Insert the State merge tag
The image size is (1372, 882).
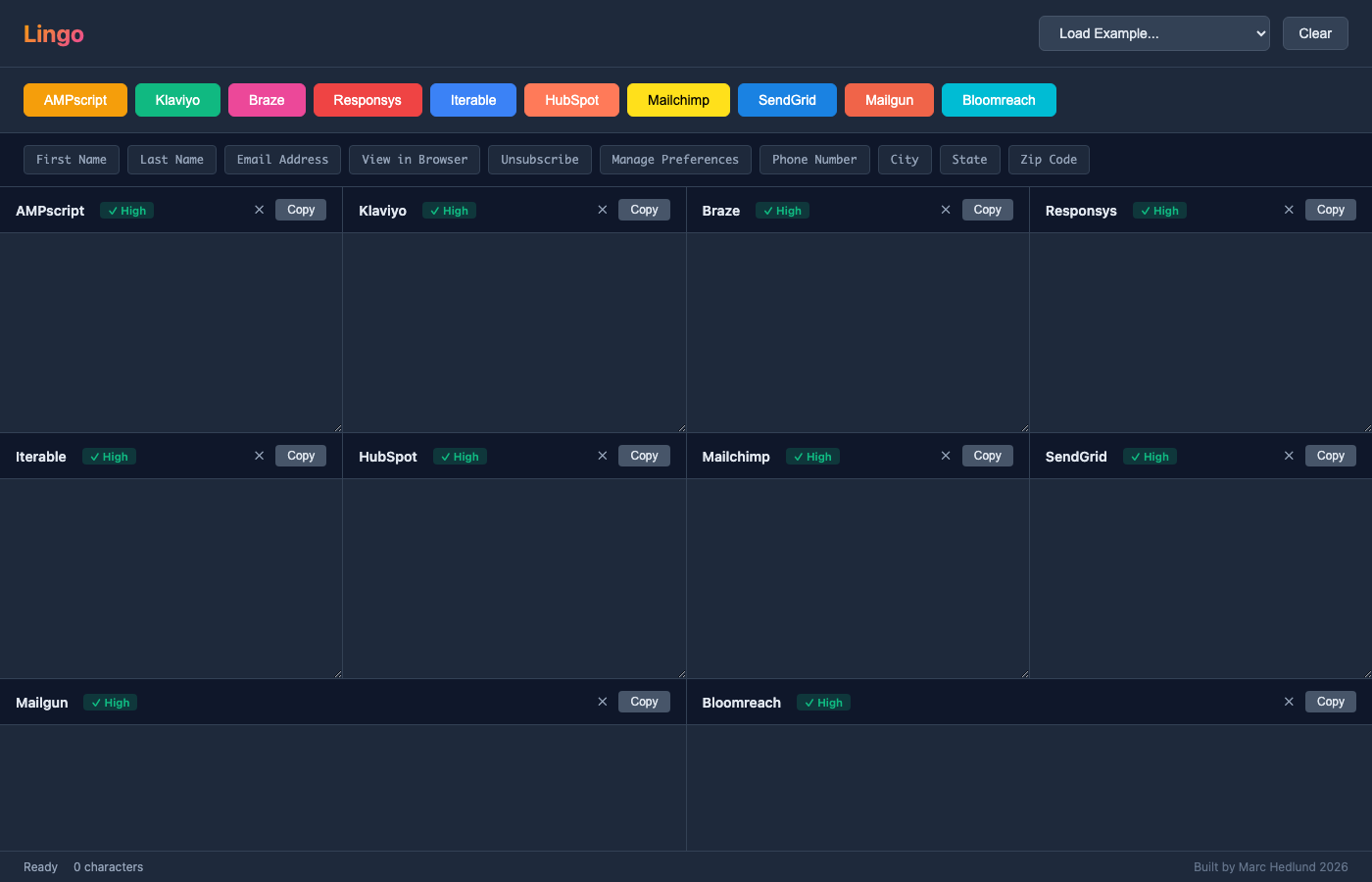pyautogui.click(x=970, y=160)
